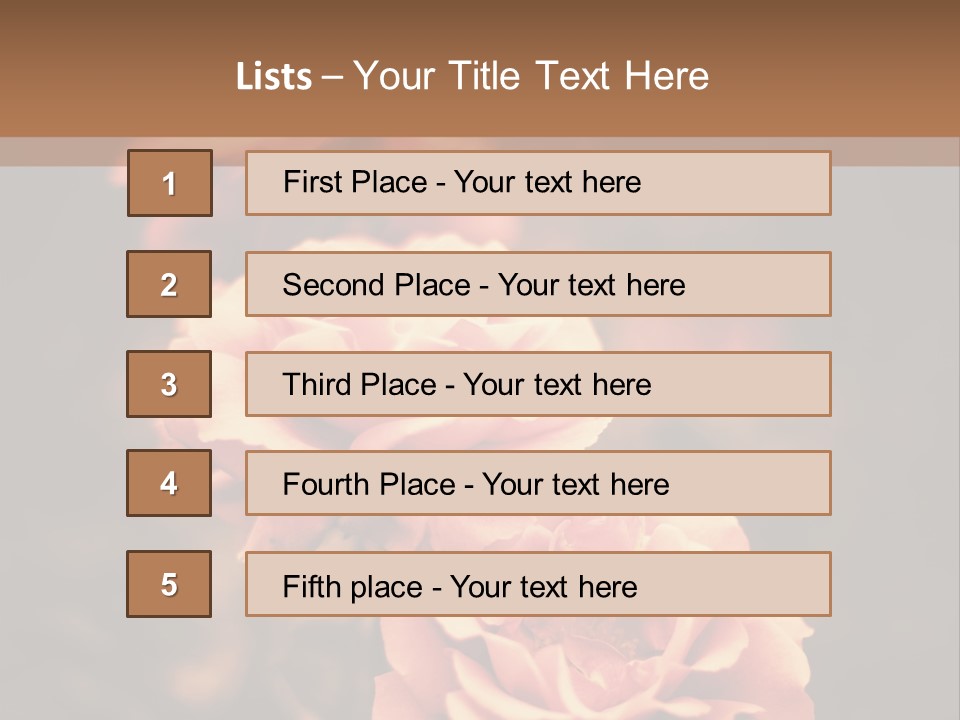This screenshot has width=960, height=720.
Task: Click the number 1 box
Action: [169, 183]
